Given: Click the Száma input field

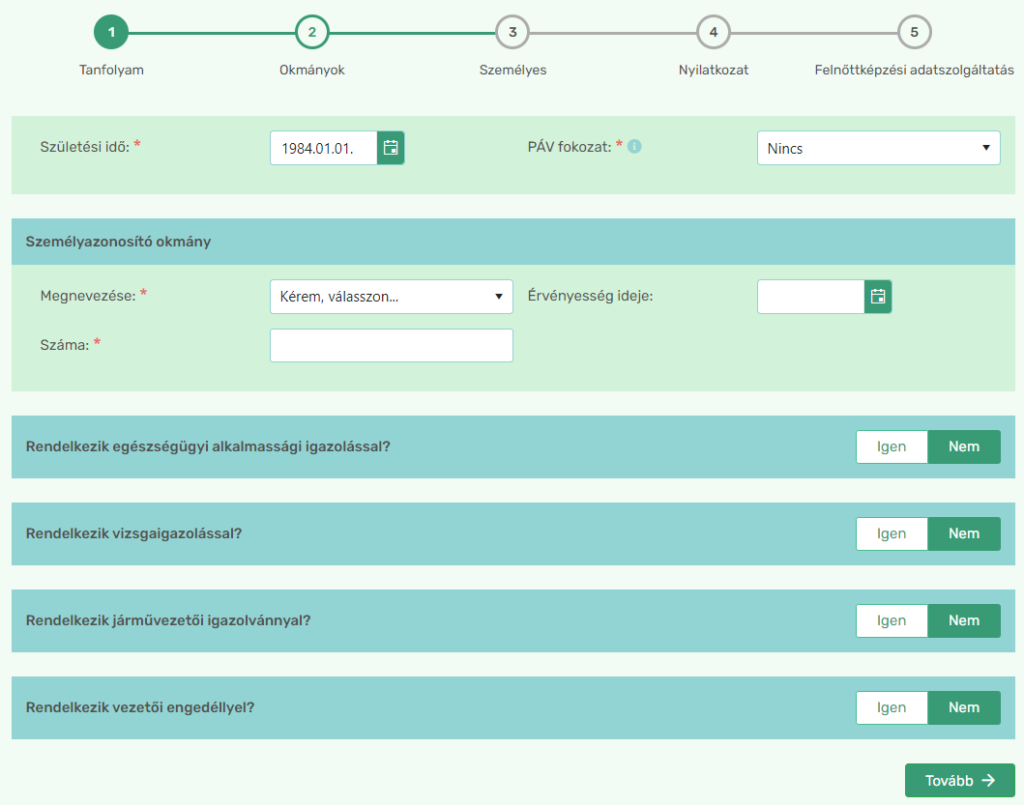Looking at the screenshot, I should [x=391, y=345].
